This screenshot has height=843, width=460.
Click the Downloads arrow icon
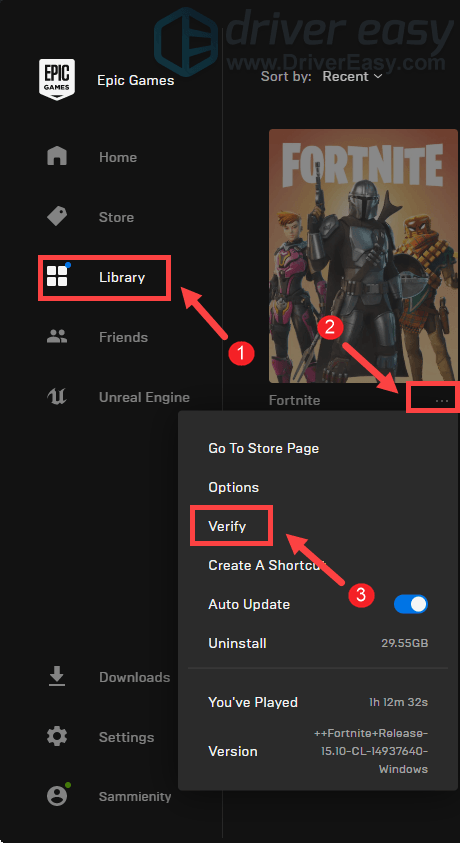coord(57,677)
